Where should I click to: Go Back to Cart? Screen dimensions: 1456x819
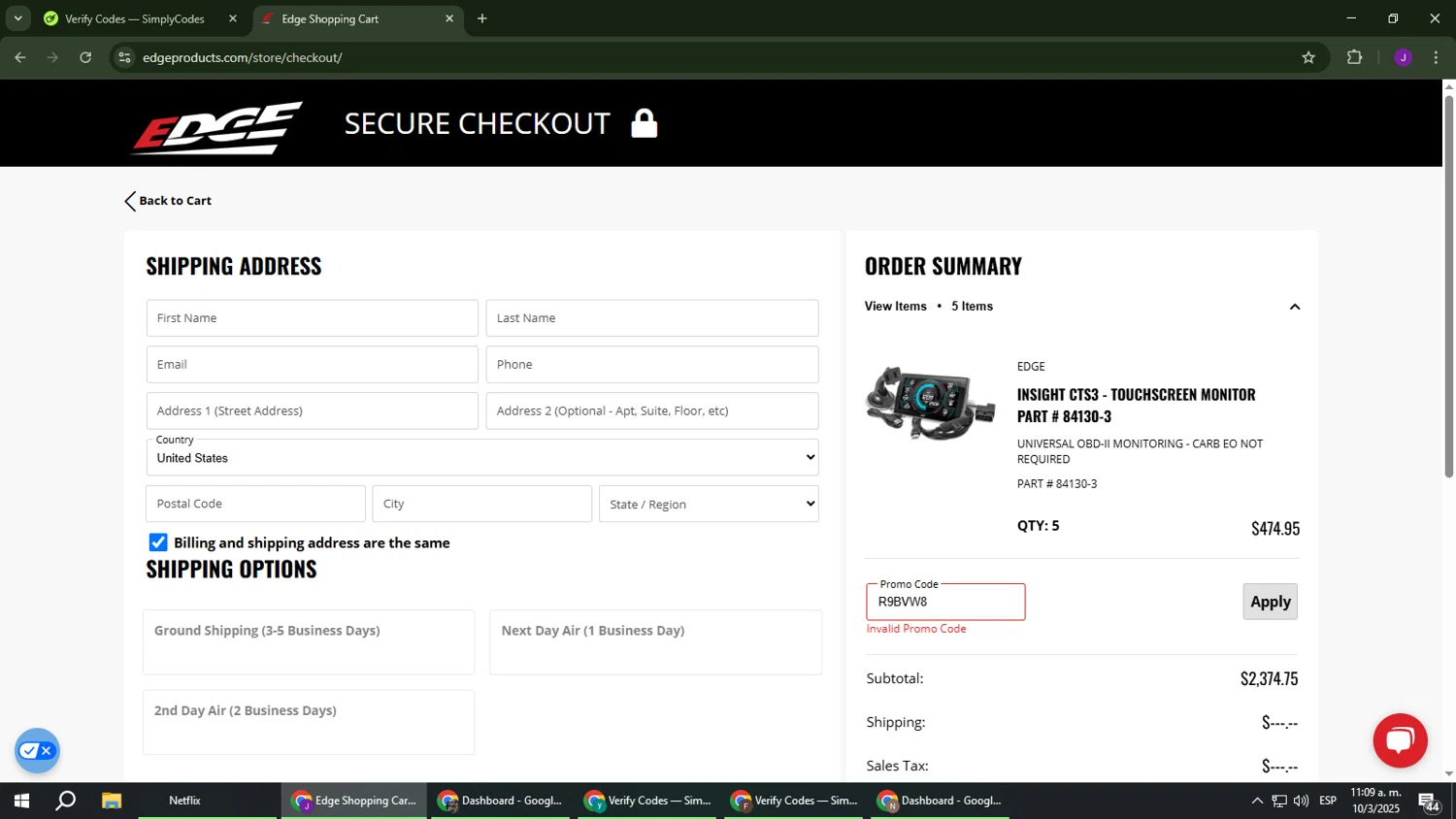coord(168,201)
